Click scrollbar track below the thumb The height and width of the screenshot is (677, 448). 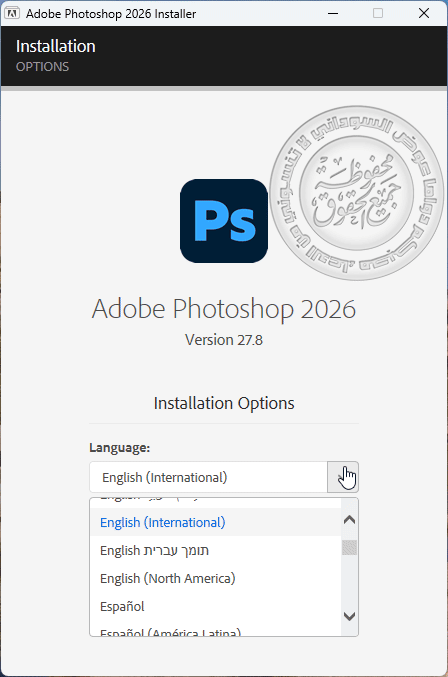click(x=349, y=581)
